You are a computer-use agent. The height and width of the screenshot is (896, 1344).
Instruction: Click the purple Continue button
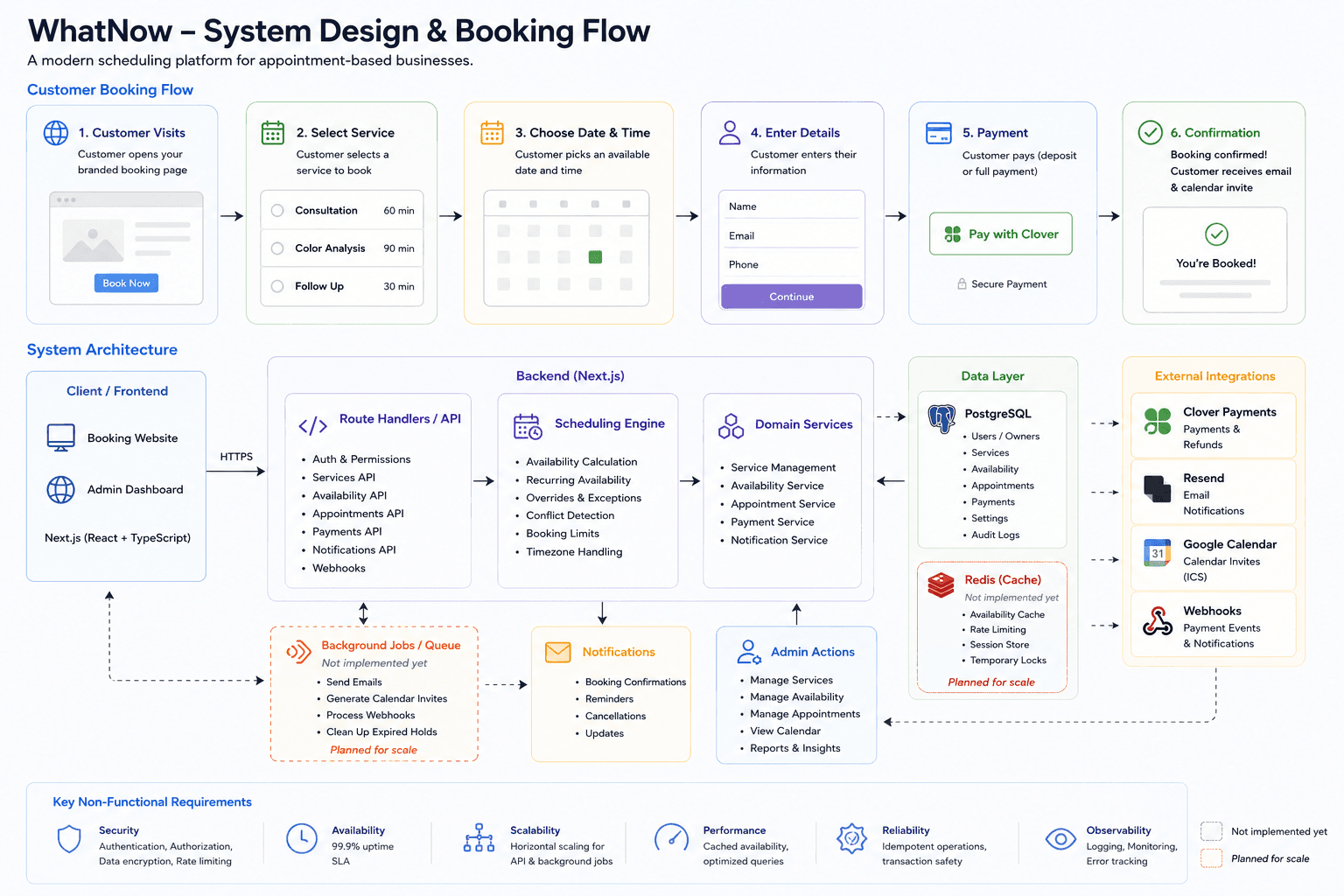tap(792, 297)
